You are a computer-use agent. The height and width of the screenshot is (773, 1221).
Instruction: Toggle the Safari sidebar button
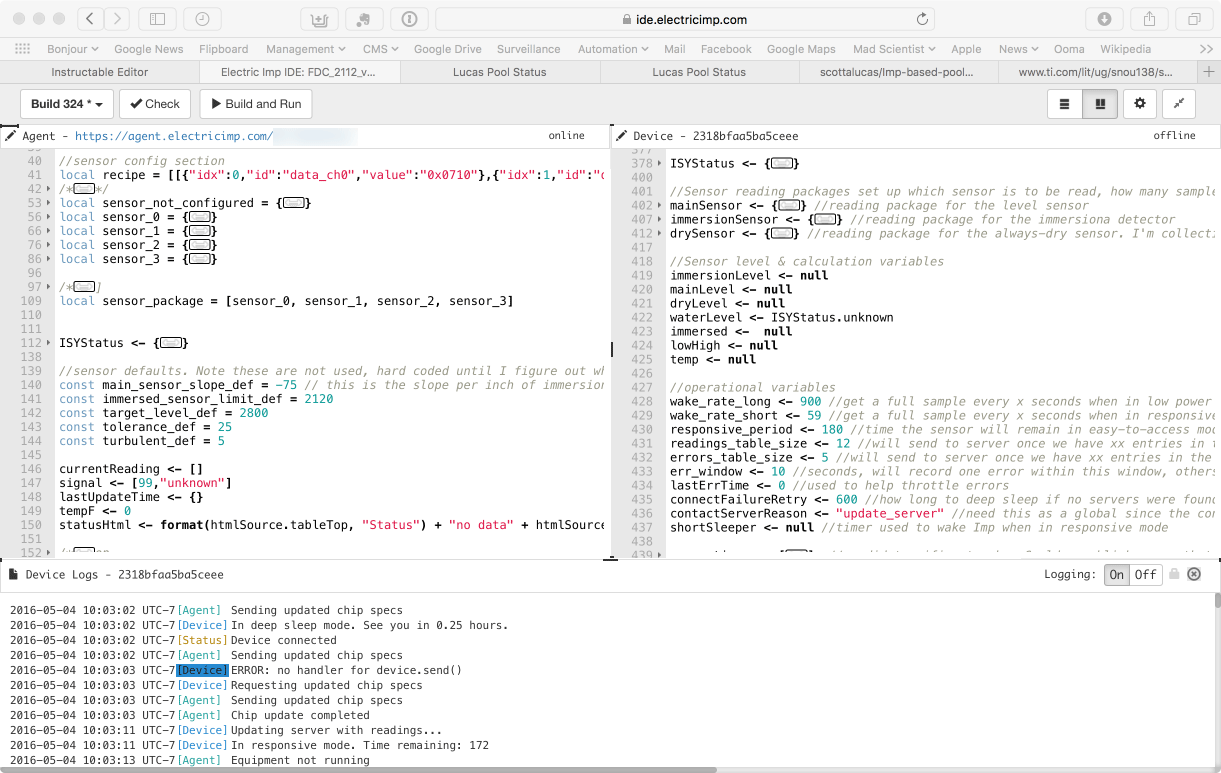click(157, 19)
